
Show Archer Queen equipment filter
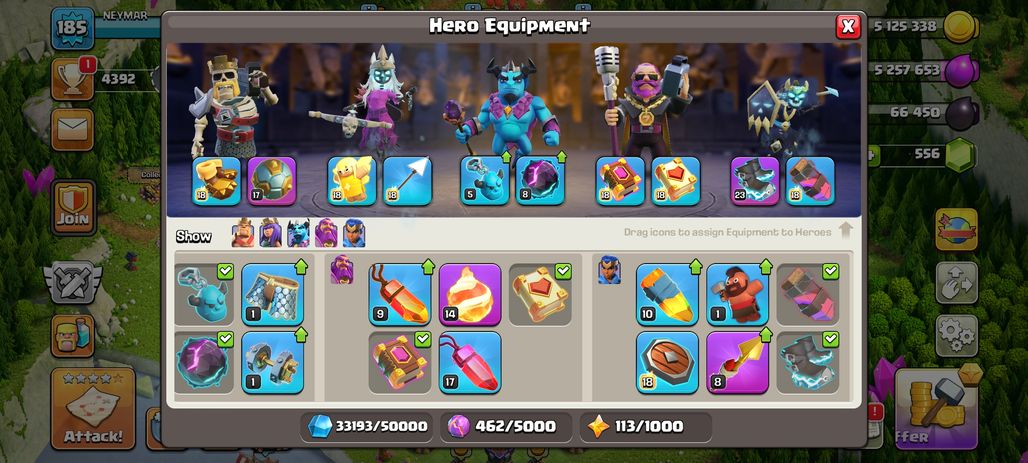(270, 233)
